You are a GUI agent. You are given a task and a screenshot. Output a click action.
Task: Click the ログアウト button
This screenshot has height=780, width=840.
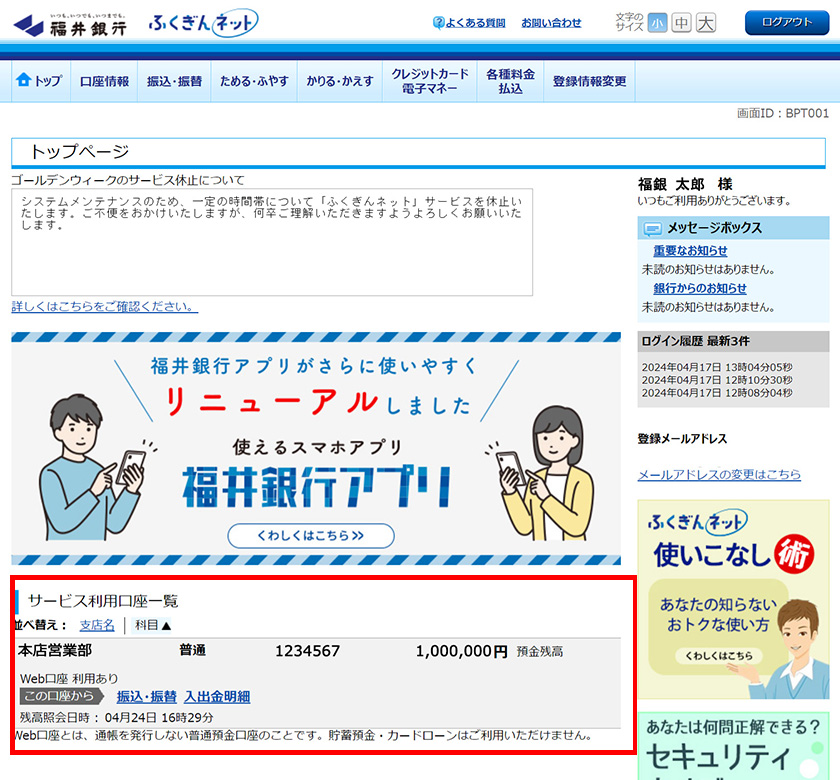point(787,22)
